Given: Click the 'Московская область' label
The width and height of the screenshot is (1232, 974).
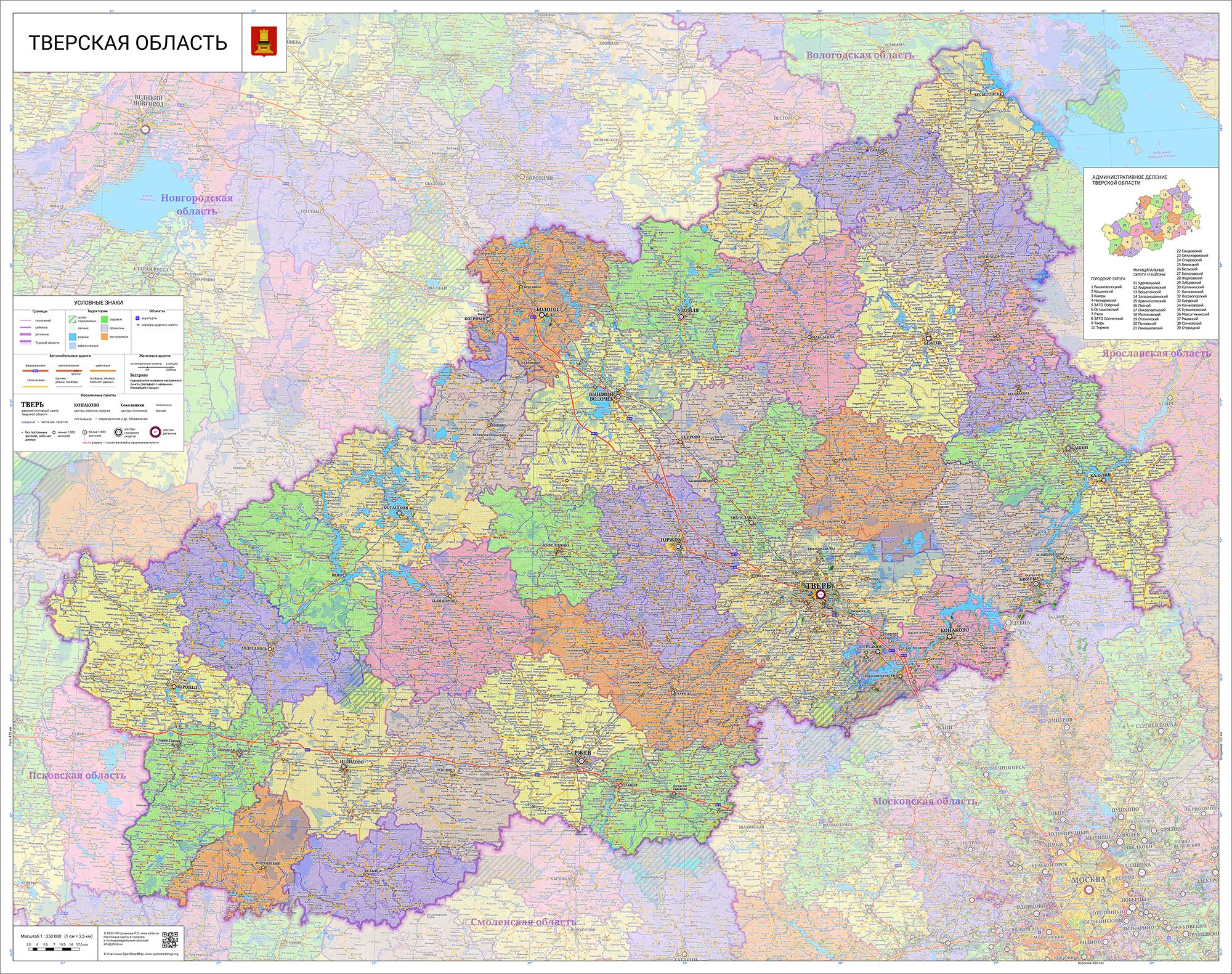Looking at the screenshot, I should click(925, 802).
